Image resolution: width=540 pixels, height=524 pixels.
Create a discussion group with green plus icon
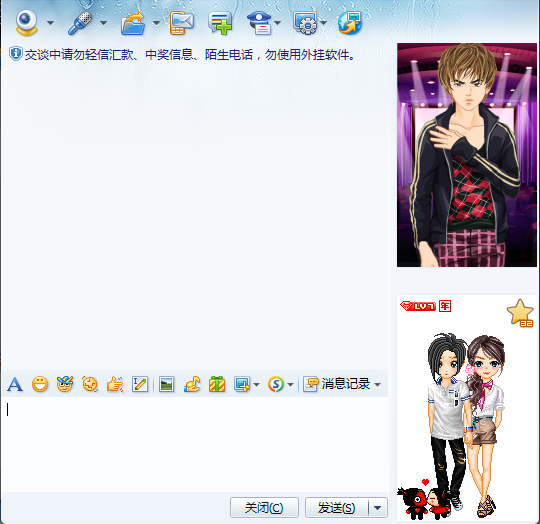220,23
